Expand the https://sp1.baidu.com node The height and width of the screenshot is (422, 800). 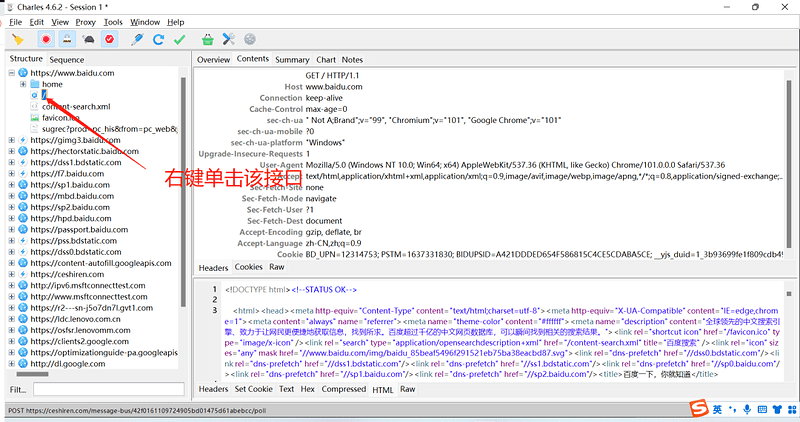(12, 185)
